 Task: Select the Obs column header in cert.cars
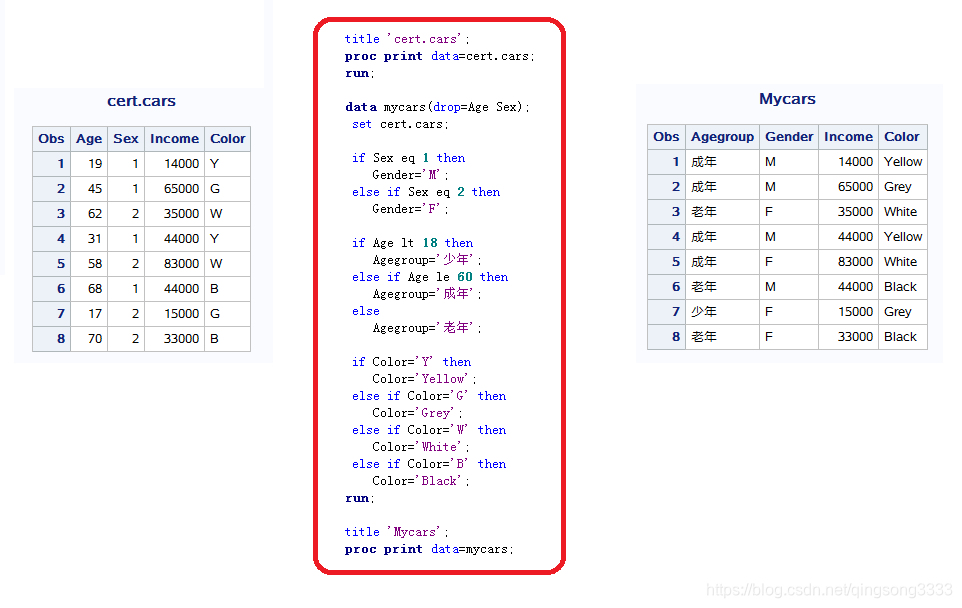coord(51,138)
